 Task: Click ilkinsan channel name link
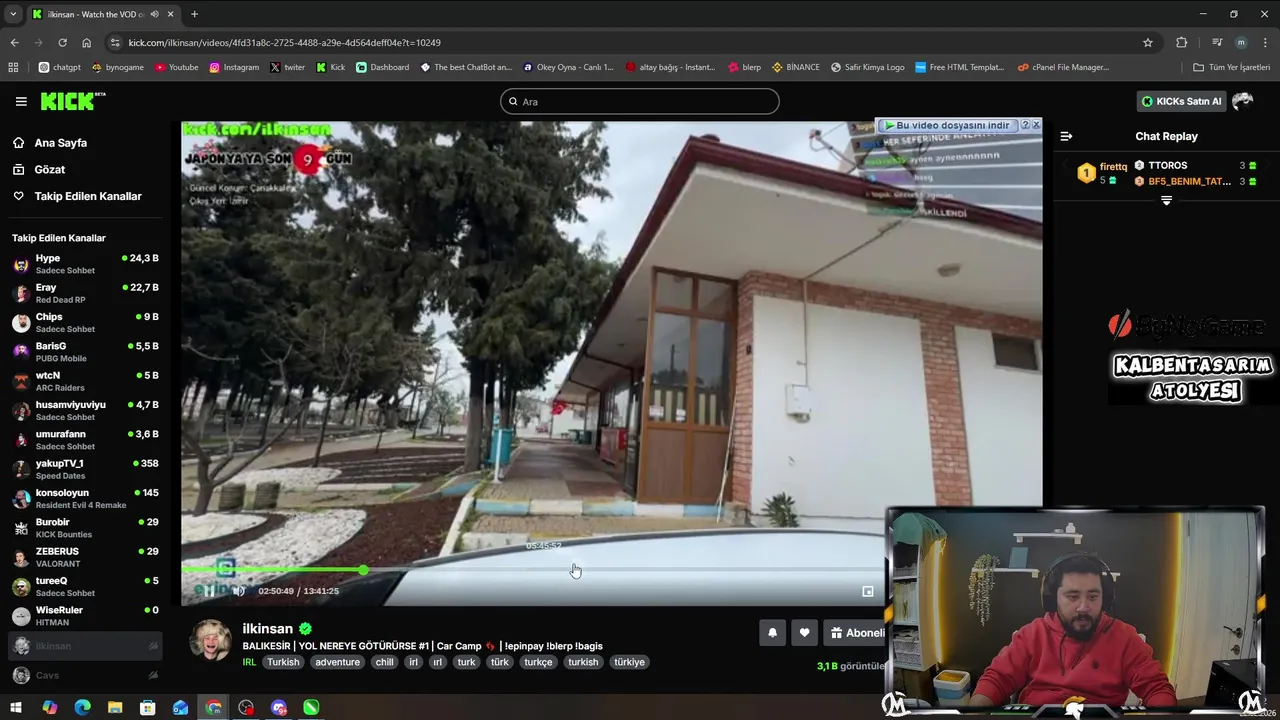pyautogui.click(x=268, y=629)
